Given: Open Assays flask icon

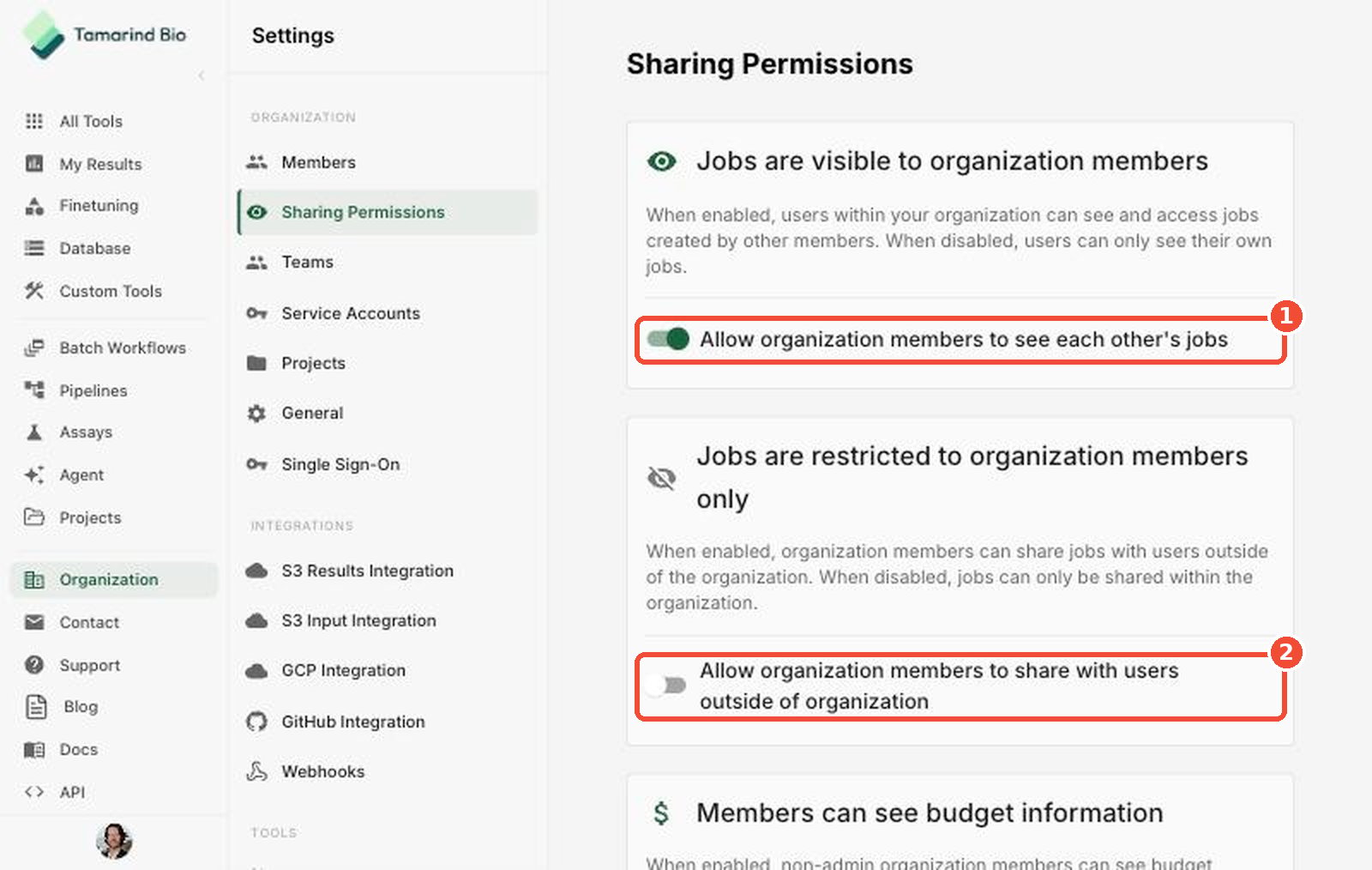Looking at the screenshot, I should (x=34, y=432).
